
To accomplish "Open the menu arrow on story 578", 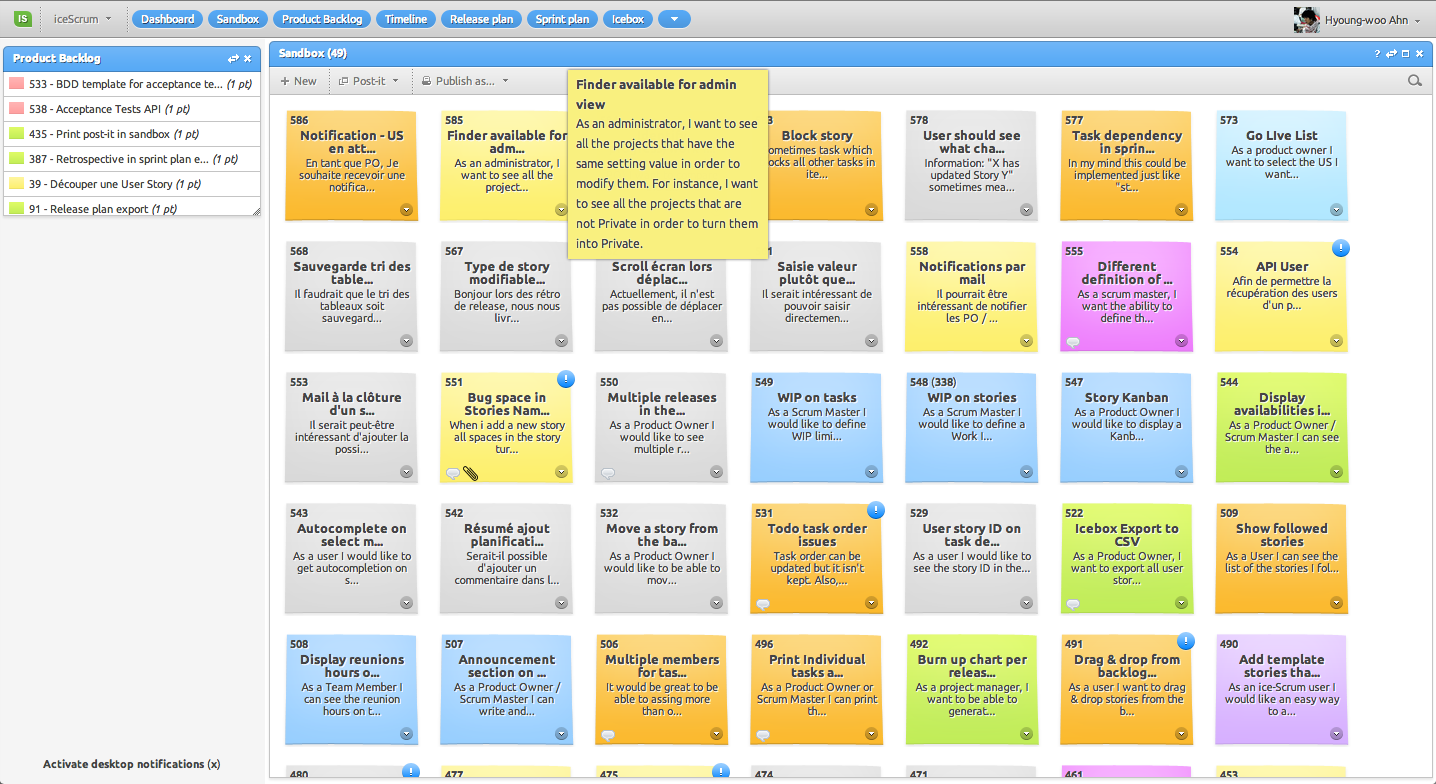I will click(x=1027, y=210).
